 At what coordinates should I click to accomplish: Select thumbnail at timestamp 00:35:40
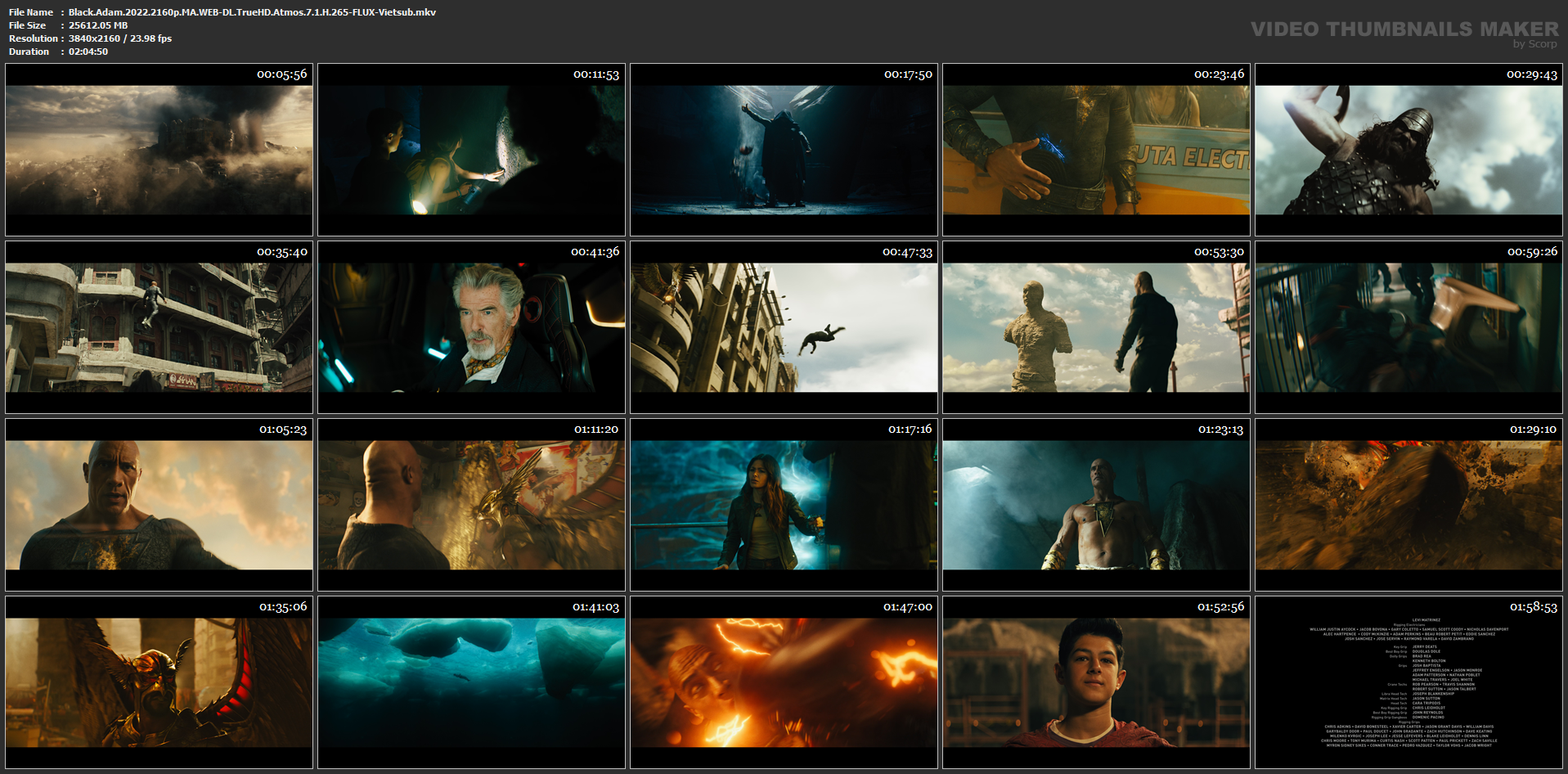pyautogui.click(x=159, y=327)
